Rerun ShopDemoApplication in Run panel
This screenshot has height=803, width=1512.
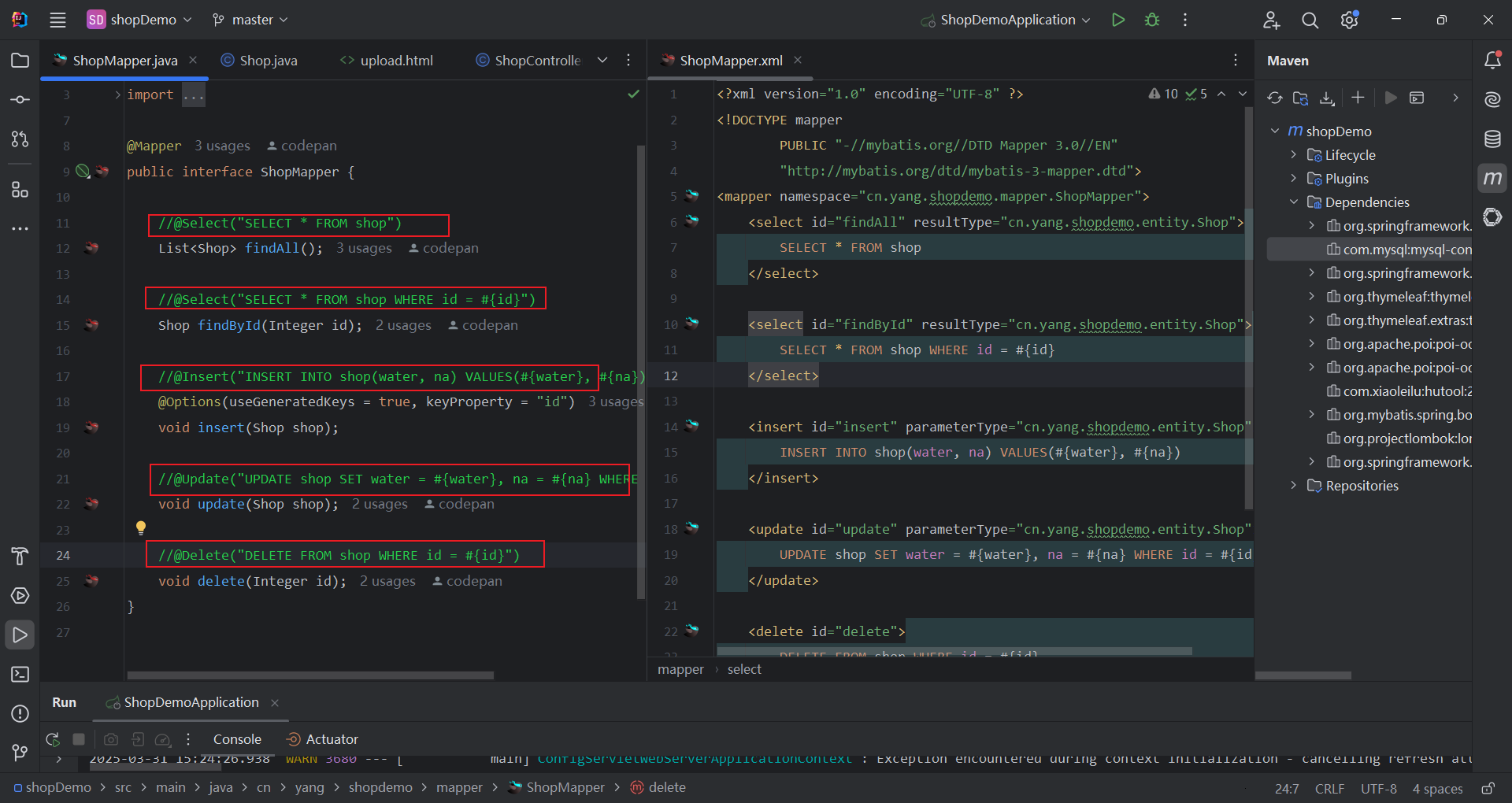[53, 739]
